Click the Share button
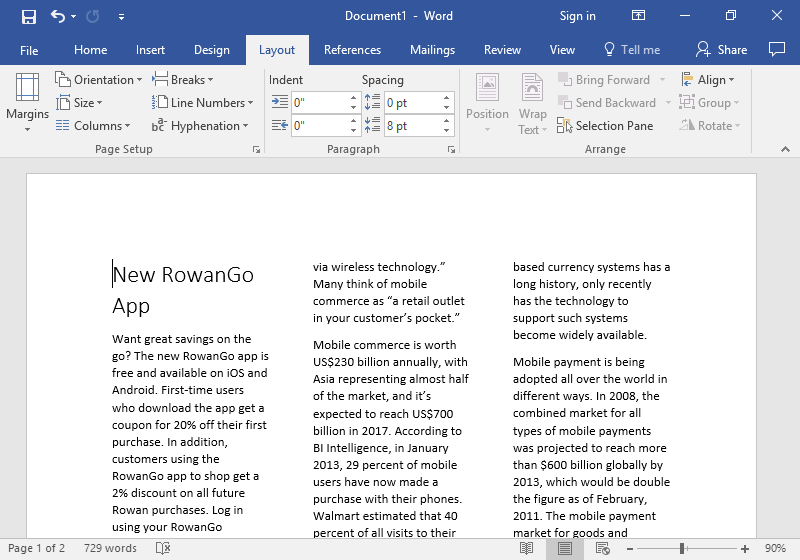 (721, 50)
